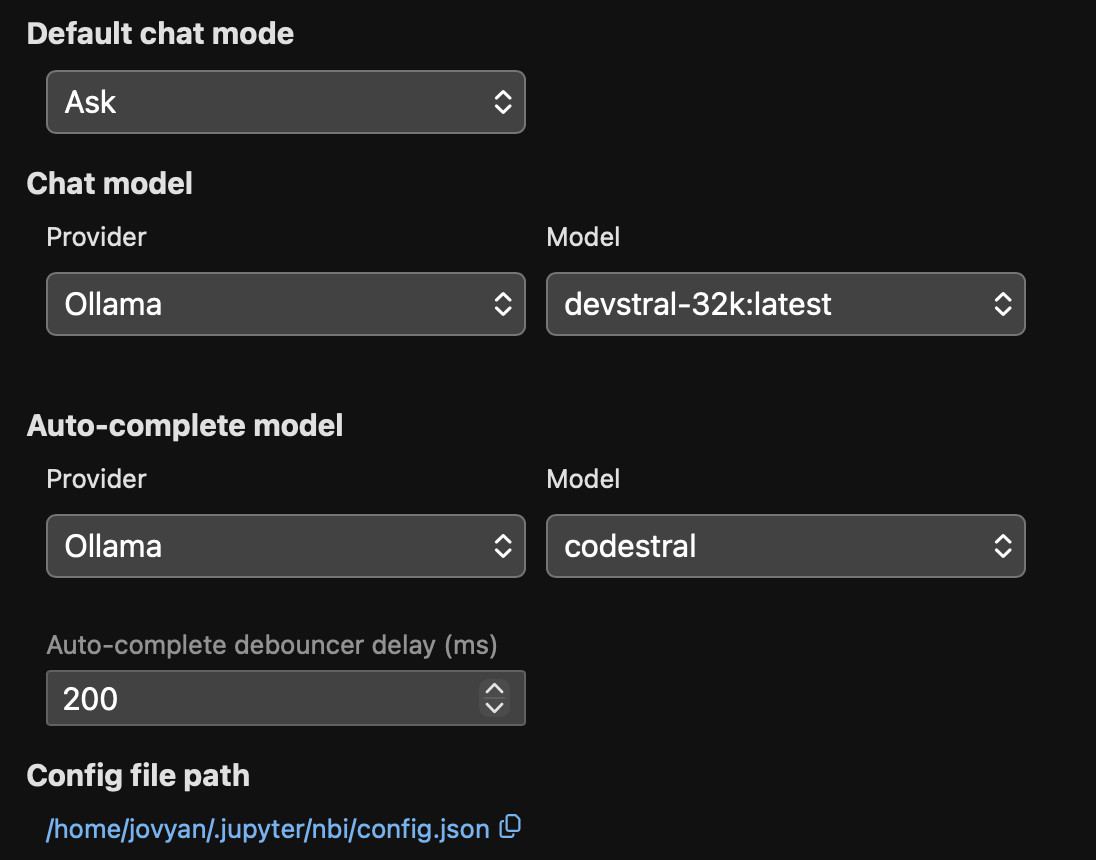Screen dimensions: 1096x860
Task: Select a different chat model than devstral-32k
Action: point(786,304)
